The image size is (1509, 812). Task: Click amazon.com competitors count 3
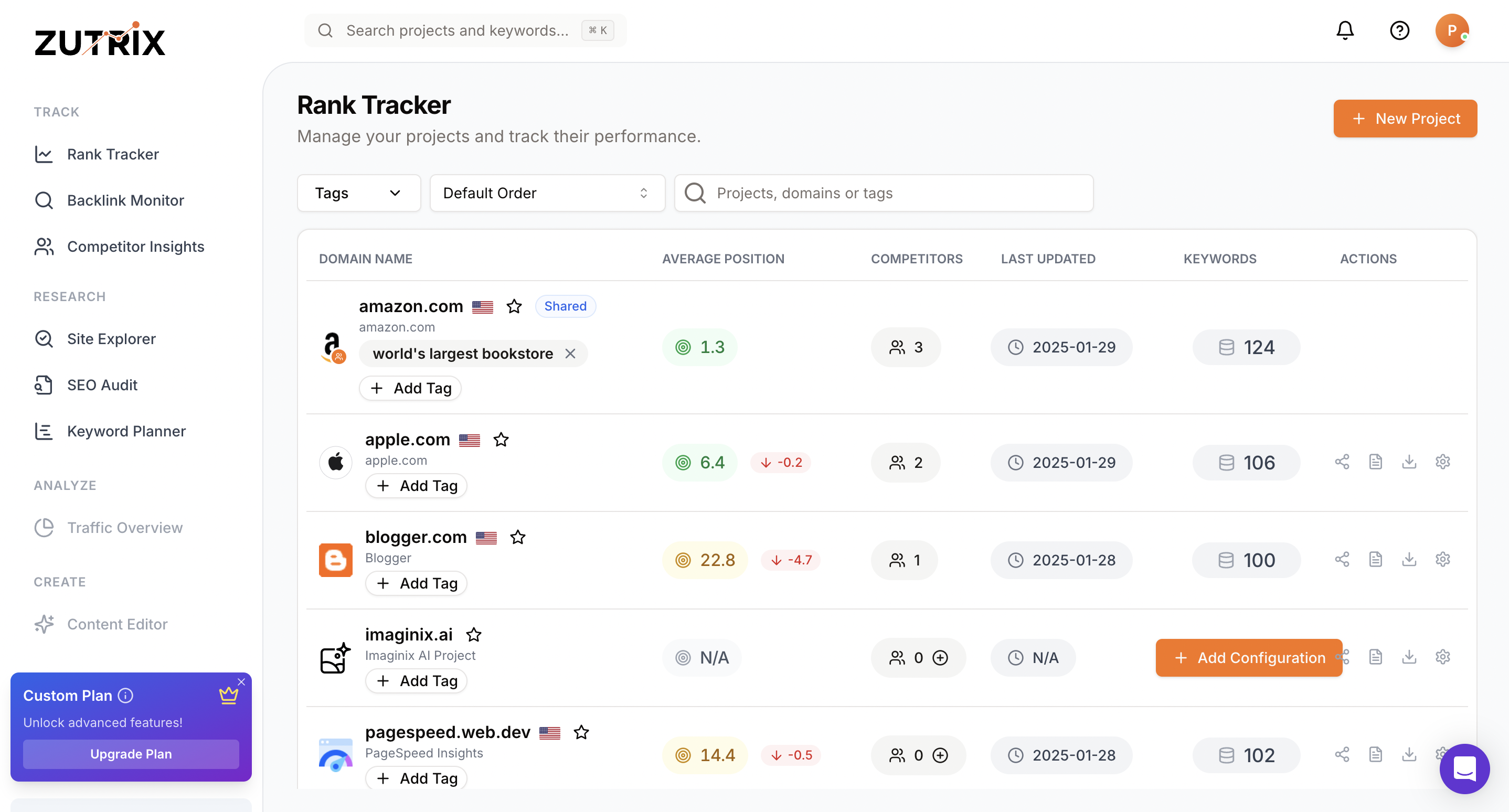pyautogui.click(x=906, y=347)
